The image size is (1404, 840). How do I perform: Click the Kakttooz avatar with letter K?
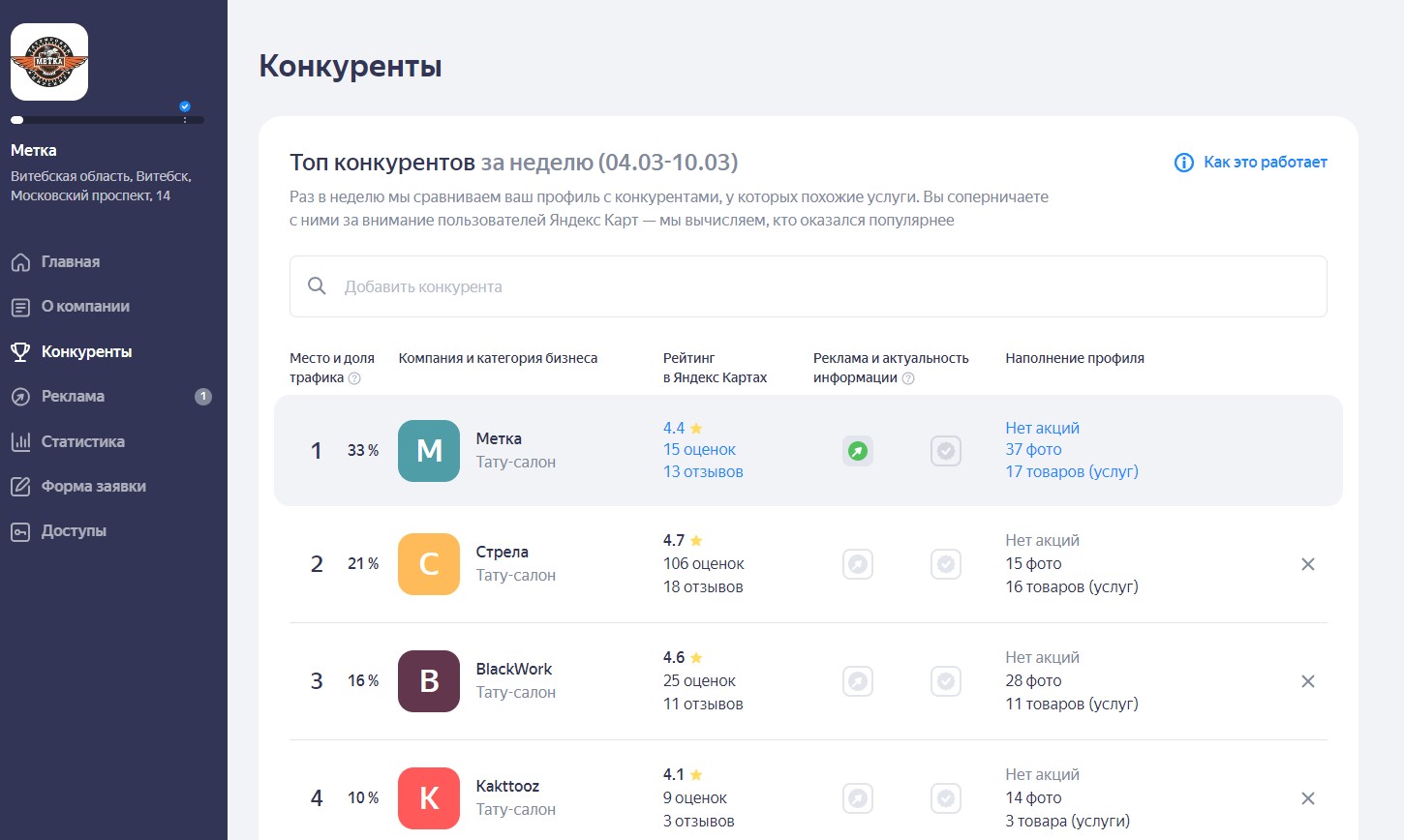429,798
